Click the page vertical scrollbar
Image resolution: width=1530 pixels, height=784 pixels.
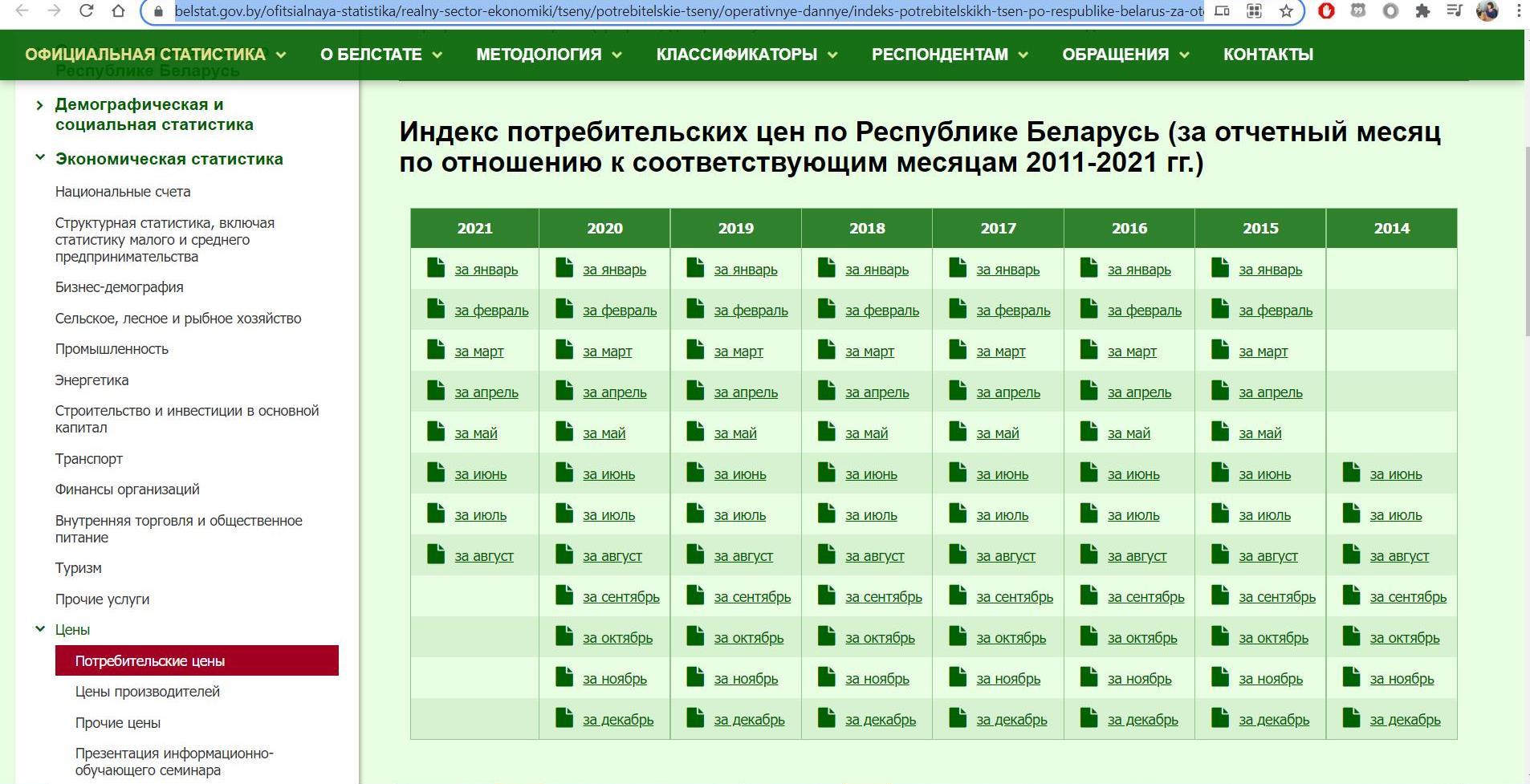[x=1527, y=241]
